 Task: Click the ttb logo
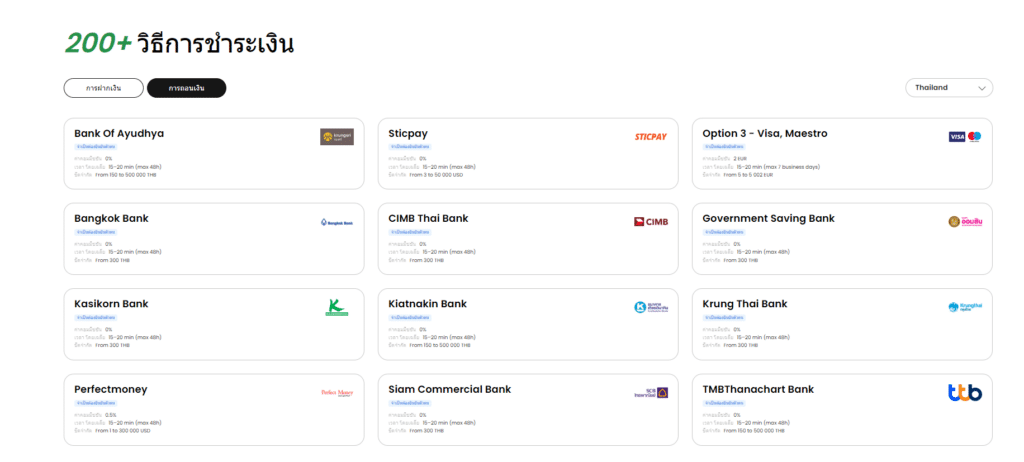tap(965, 393)
